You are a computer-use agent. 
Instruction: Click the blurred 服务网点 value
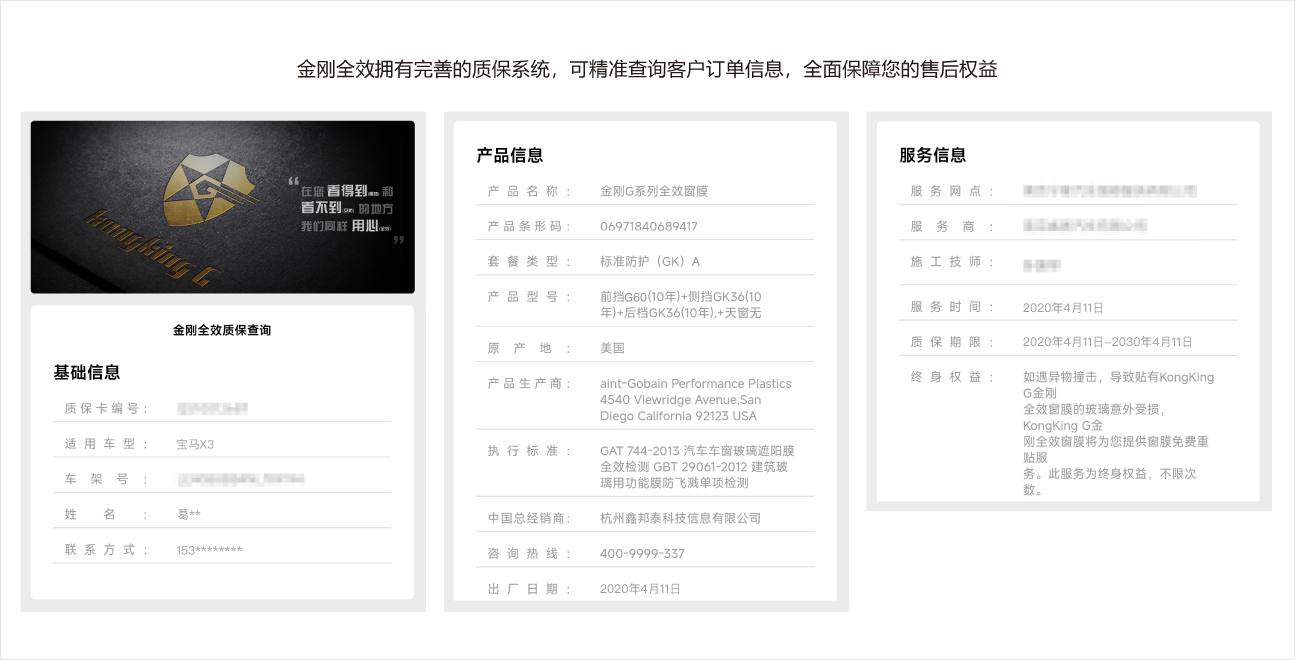1109,190
